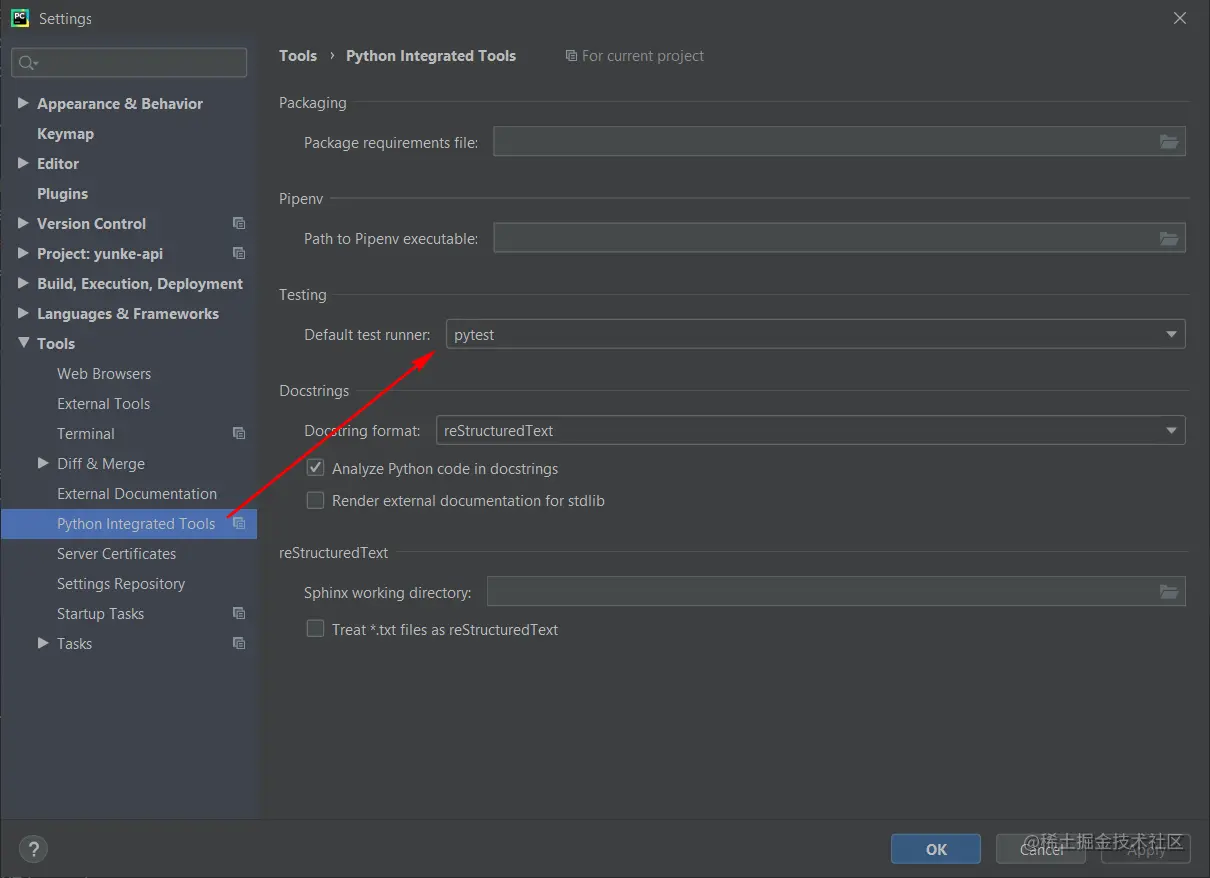Expand the Appearance & Behavior section

(23, 103)
